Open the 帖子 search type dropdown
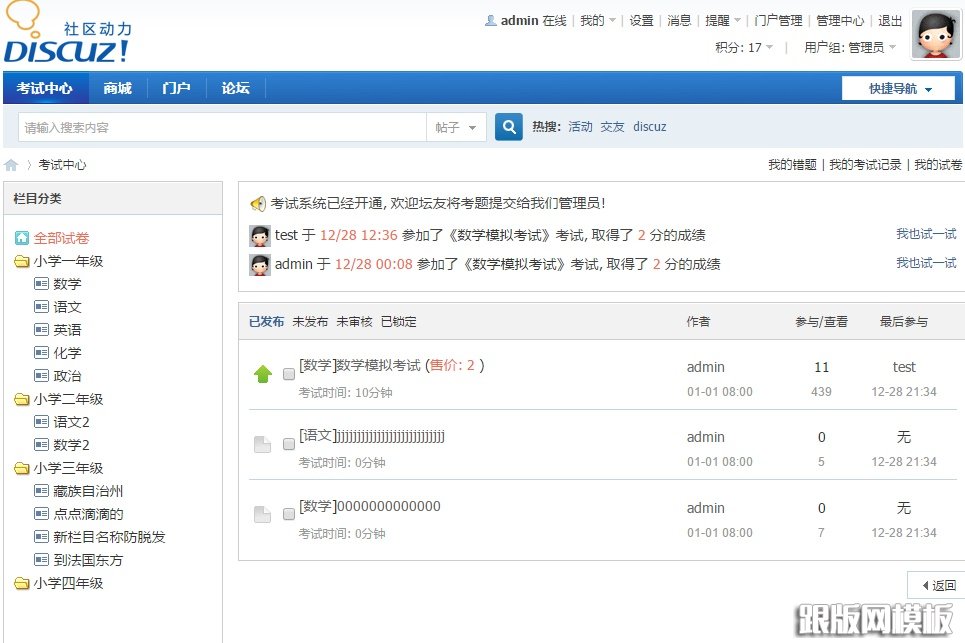Image resolution: width=965 pixels, height=643 pixels. (456, 126)
